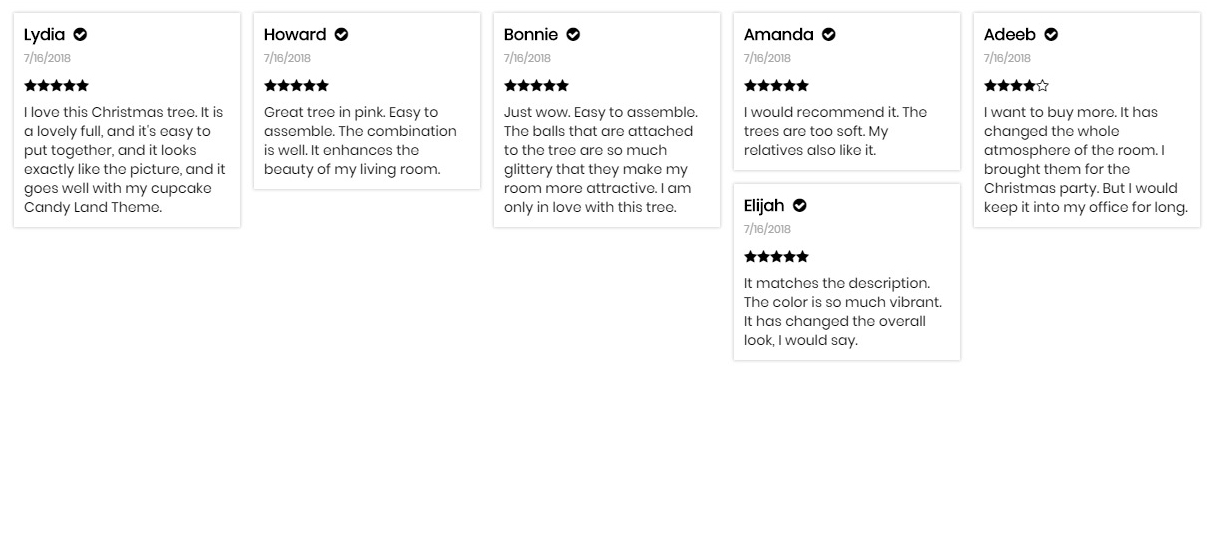Viewport: 1214px width, 535px height.
Task: Click verified checkmark badge next to Adeeb
Action: point(1051,35)
